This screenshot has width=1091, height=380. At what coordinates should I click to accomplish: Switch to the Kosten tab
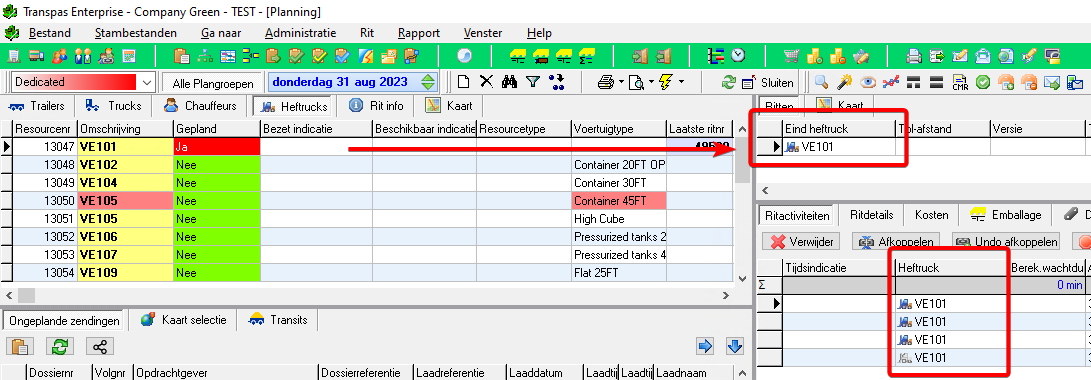pos(931,215)
